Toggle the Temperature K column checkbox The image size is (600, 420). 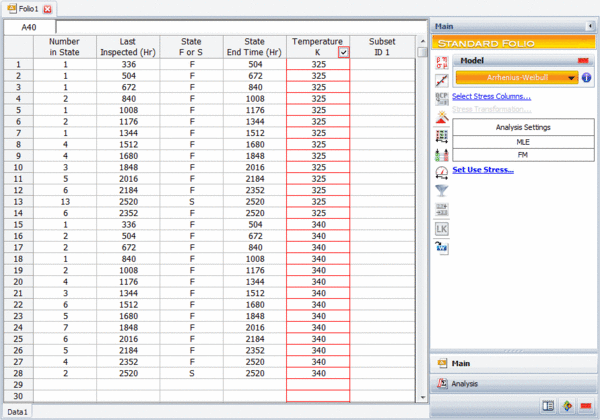344,52
